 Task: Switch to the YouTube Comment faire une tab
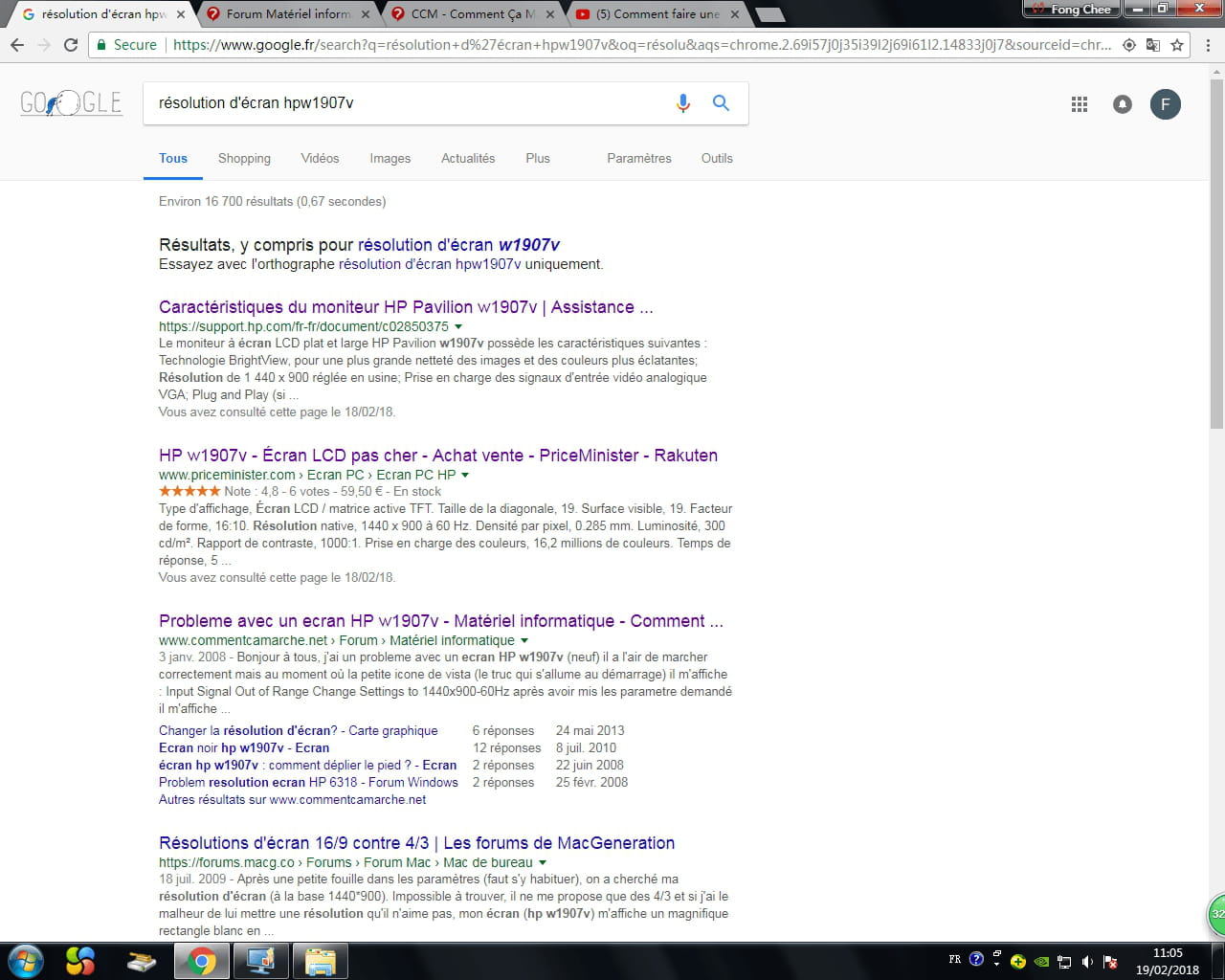coord(657,14)
